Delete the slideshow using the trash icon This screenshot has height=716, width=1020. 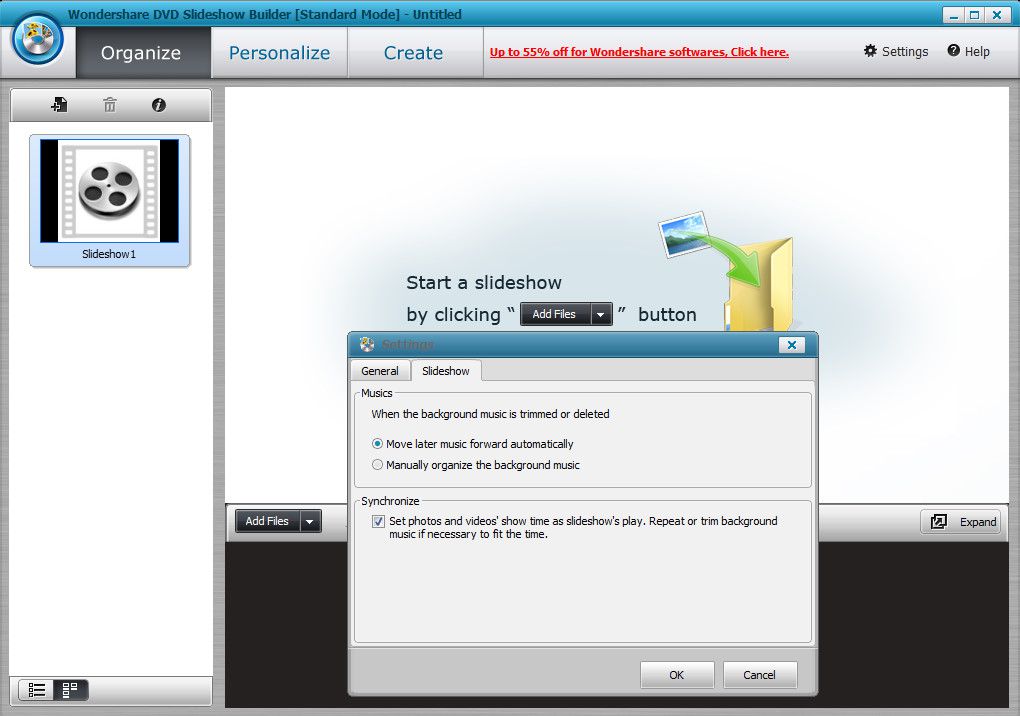click(109, 105)
